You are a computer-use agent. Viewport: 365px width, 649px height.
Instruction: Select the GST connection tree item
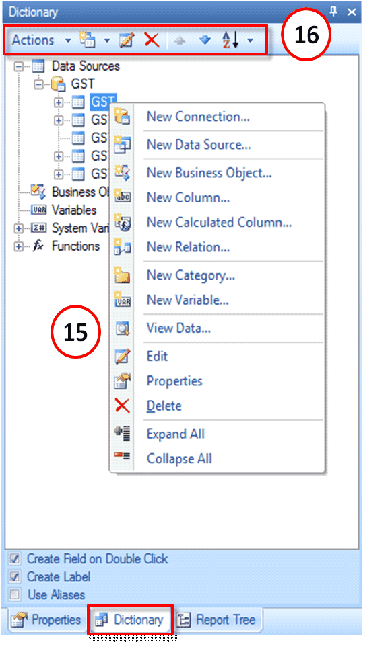pyautogui.click(x=82, y=84)
